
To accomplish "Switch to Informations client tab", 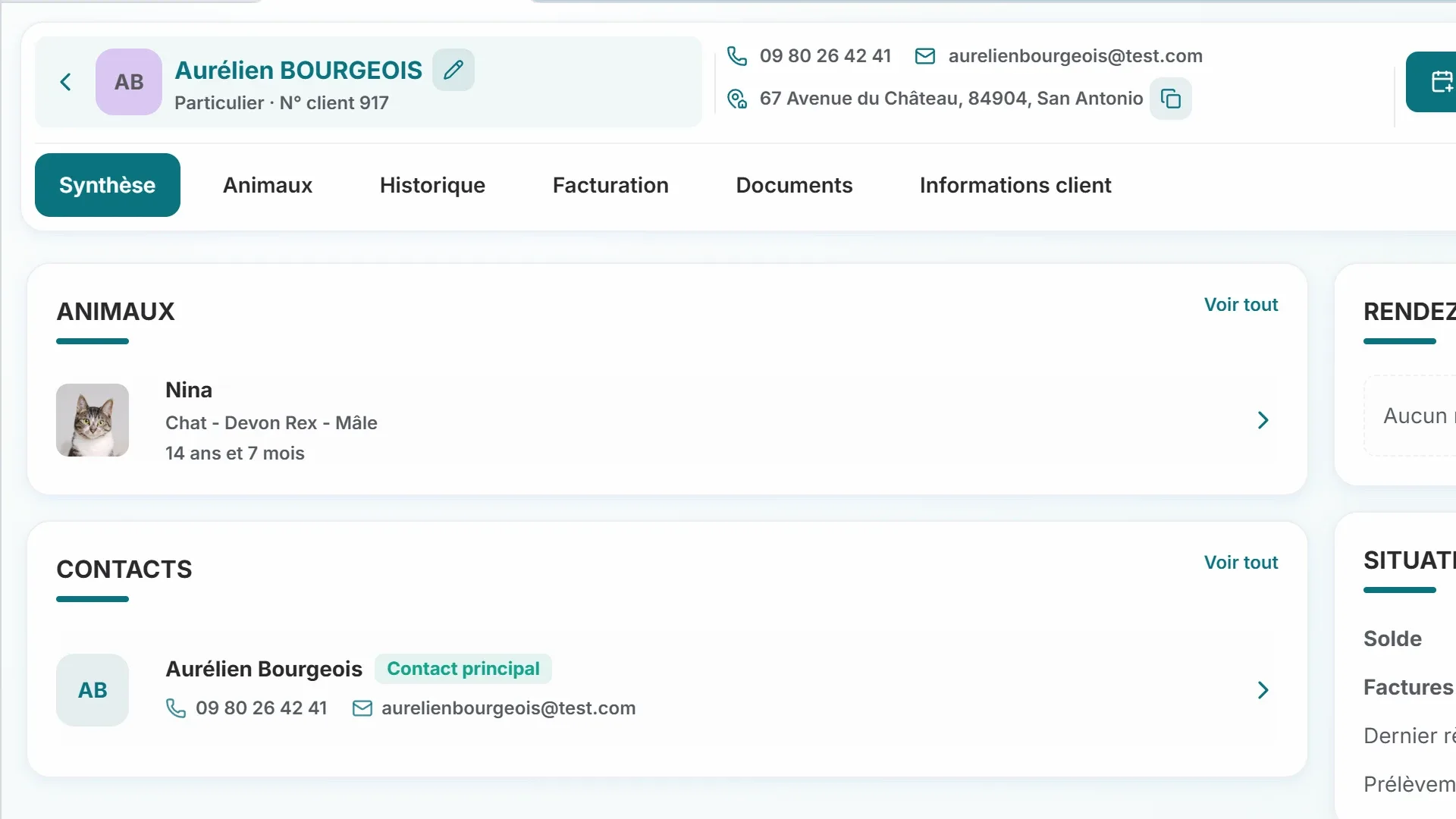I will click(1015, 185).
